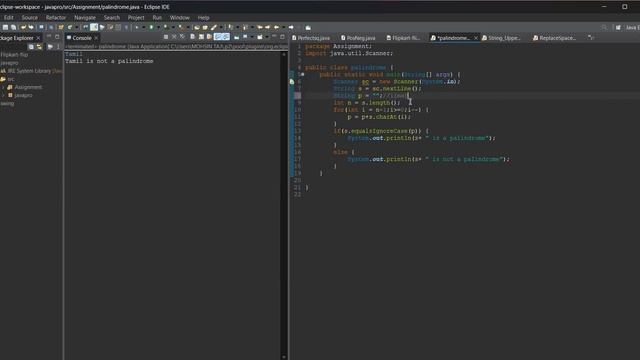Show the hidden editor tabs list
The image size is (640, 360).
(591, 38)
